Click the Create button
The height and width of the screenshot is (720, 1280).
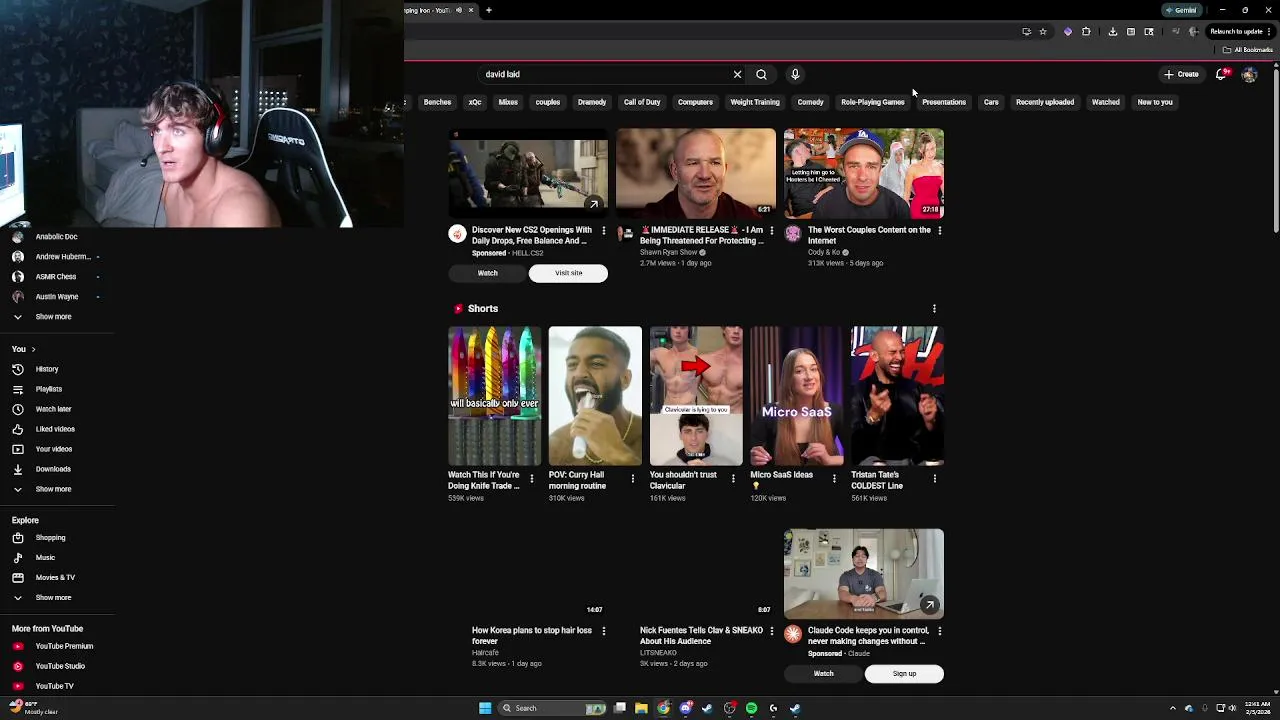click(x=1181, y=74)
